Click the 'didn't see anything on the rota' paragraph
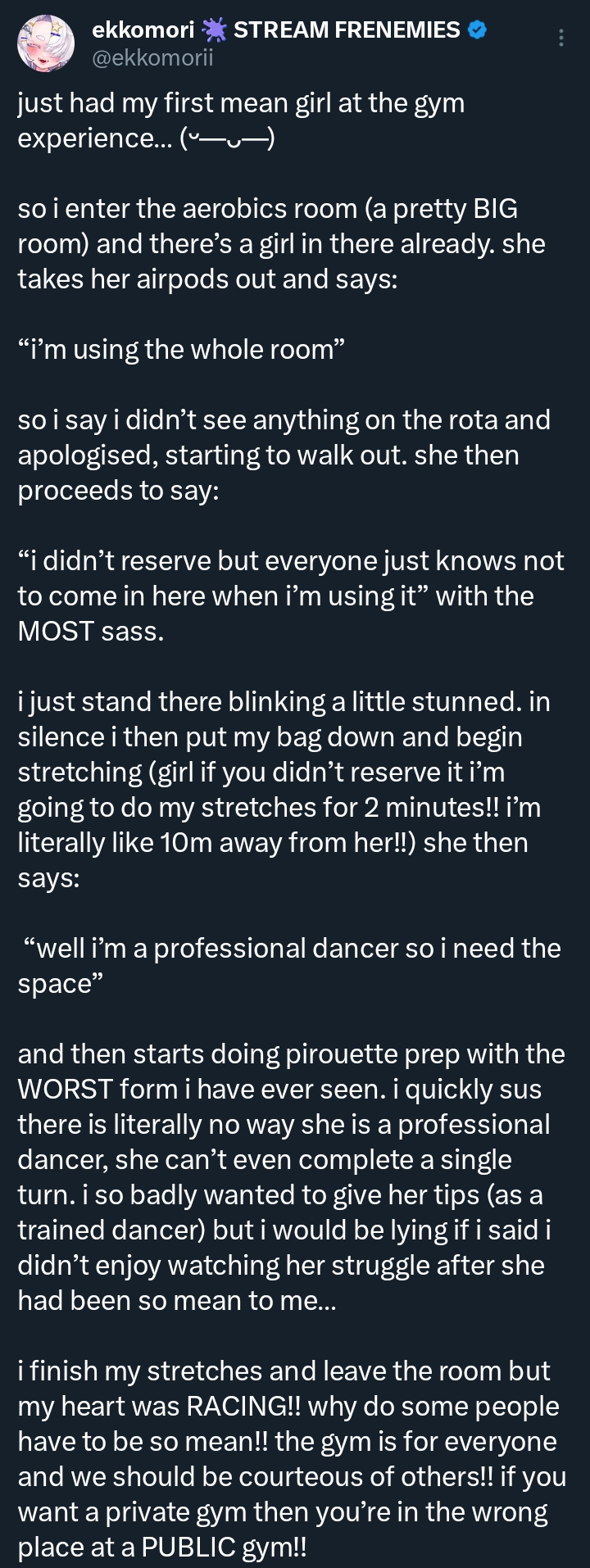Viewport: 590px width, 1568px height. tap(284, 455)
